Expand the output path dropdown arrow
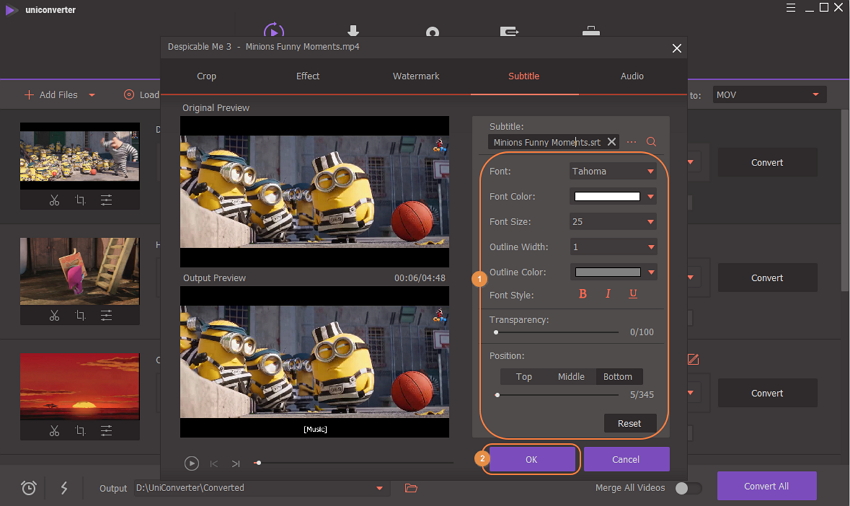This screenshot has width=850, height=506. point(379,488)
